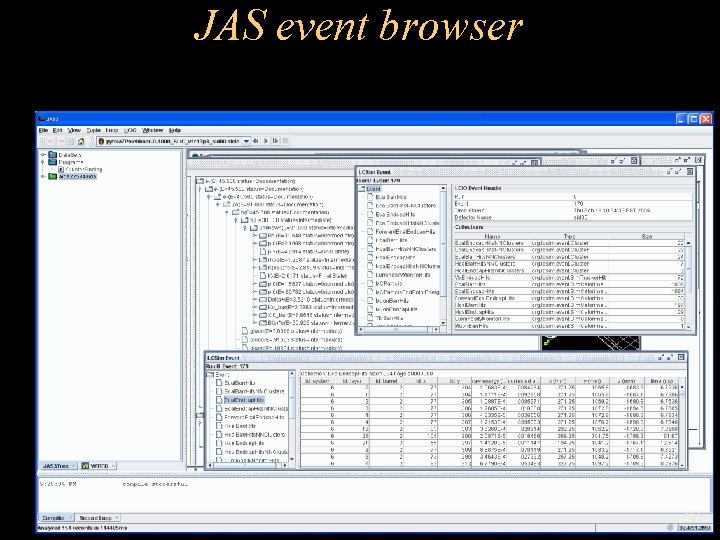Click the DataSets folder icon
This screenshot has height=540, width=720.
tap(53, 155)
